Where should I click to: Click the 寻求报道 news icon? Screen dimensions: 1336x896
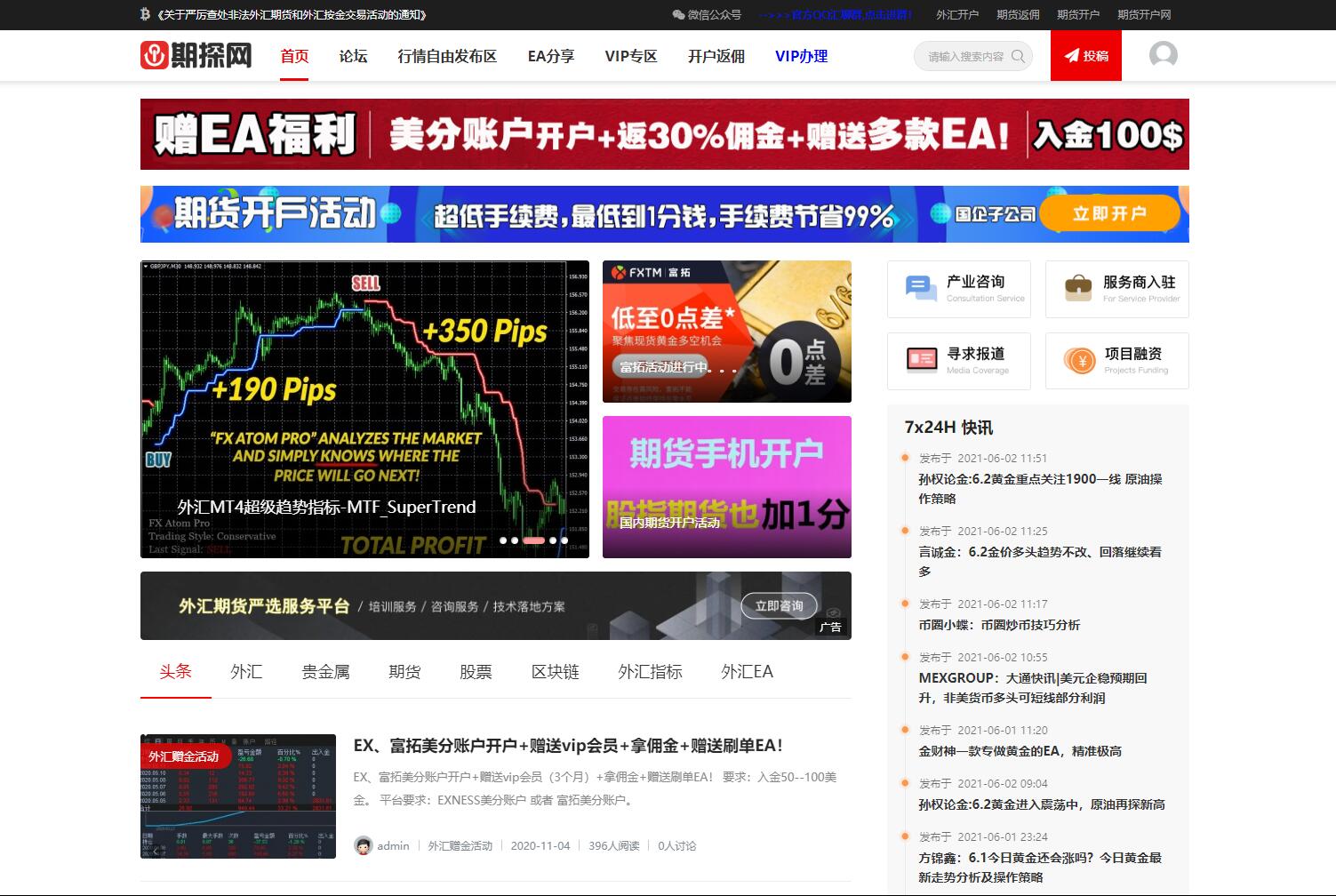tap(922, 359)
